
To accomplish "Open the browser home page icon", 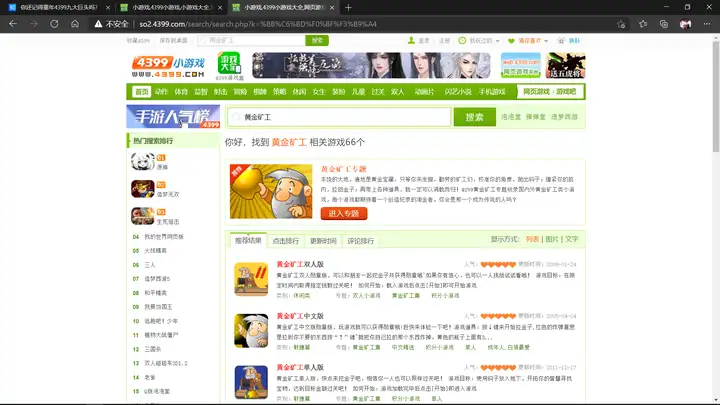I will pos(75,24).
